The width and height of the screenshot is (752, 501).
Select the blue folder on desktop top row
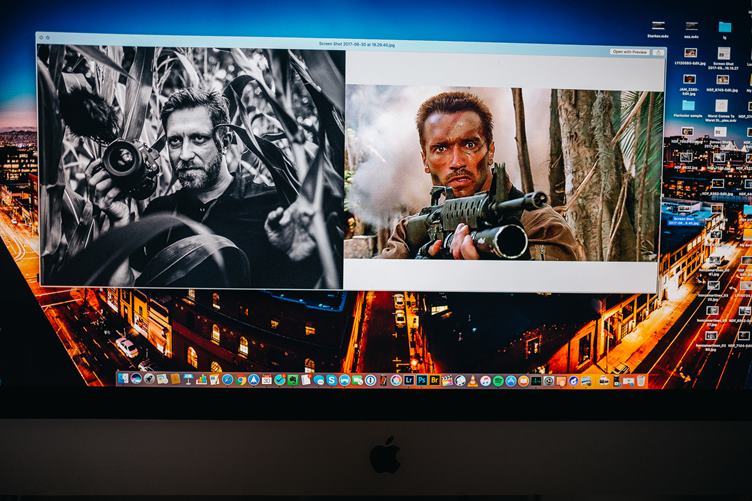[725, 26]
